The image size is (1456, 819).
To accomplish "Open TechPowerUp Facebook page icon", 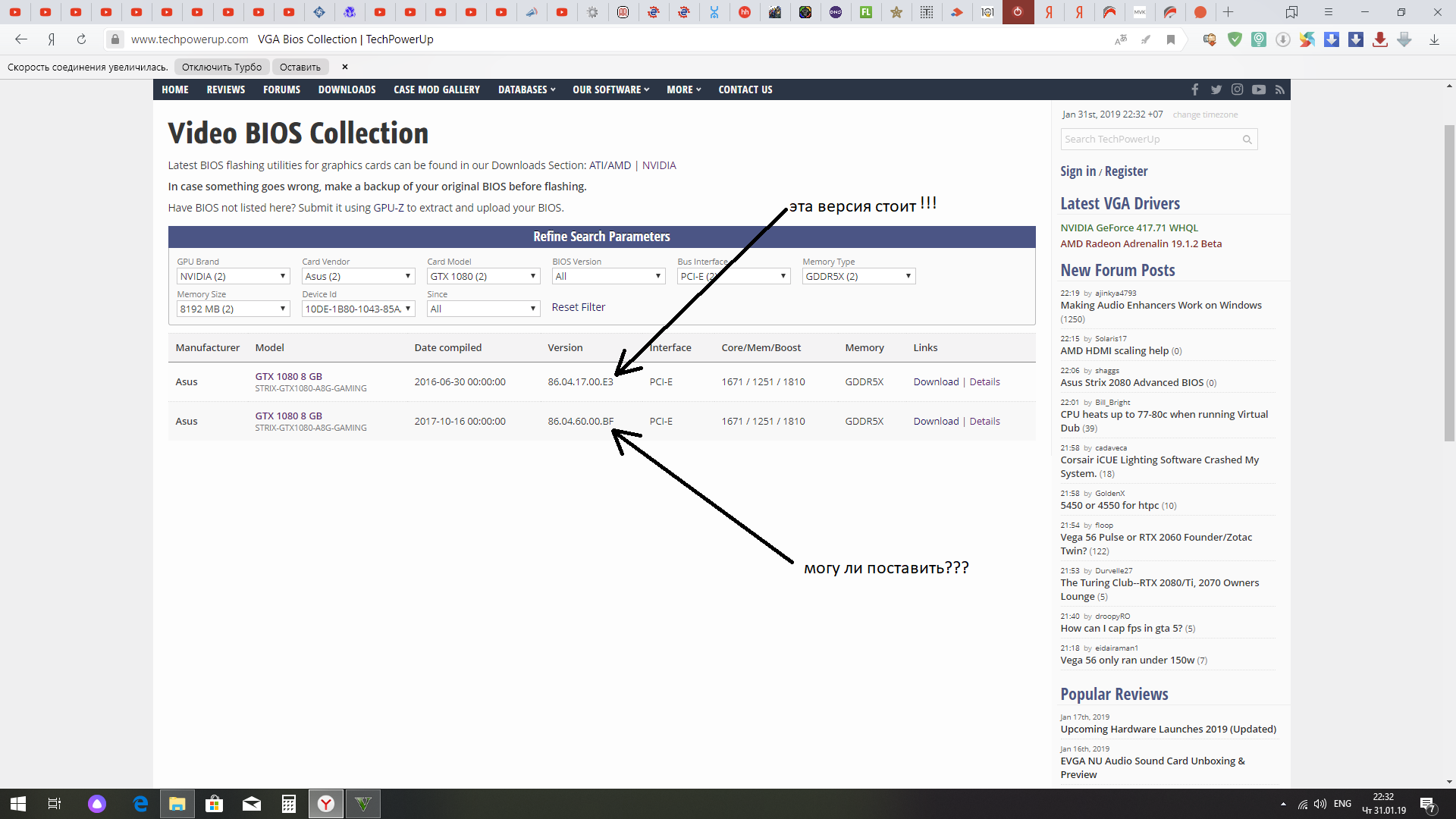I will point(1195,89).
